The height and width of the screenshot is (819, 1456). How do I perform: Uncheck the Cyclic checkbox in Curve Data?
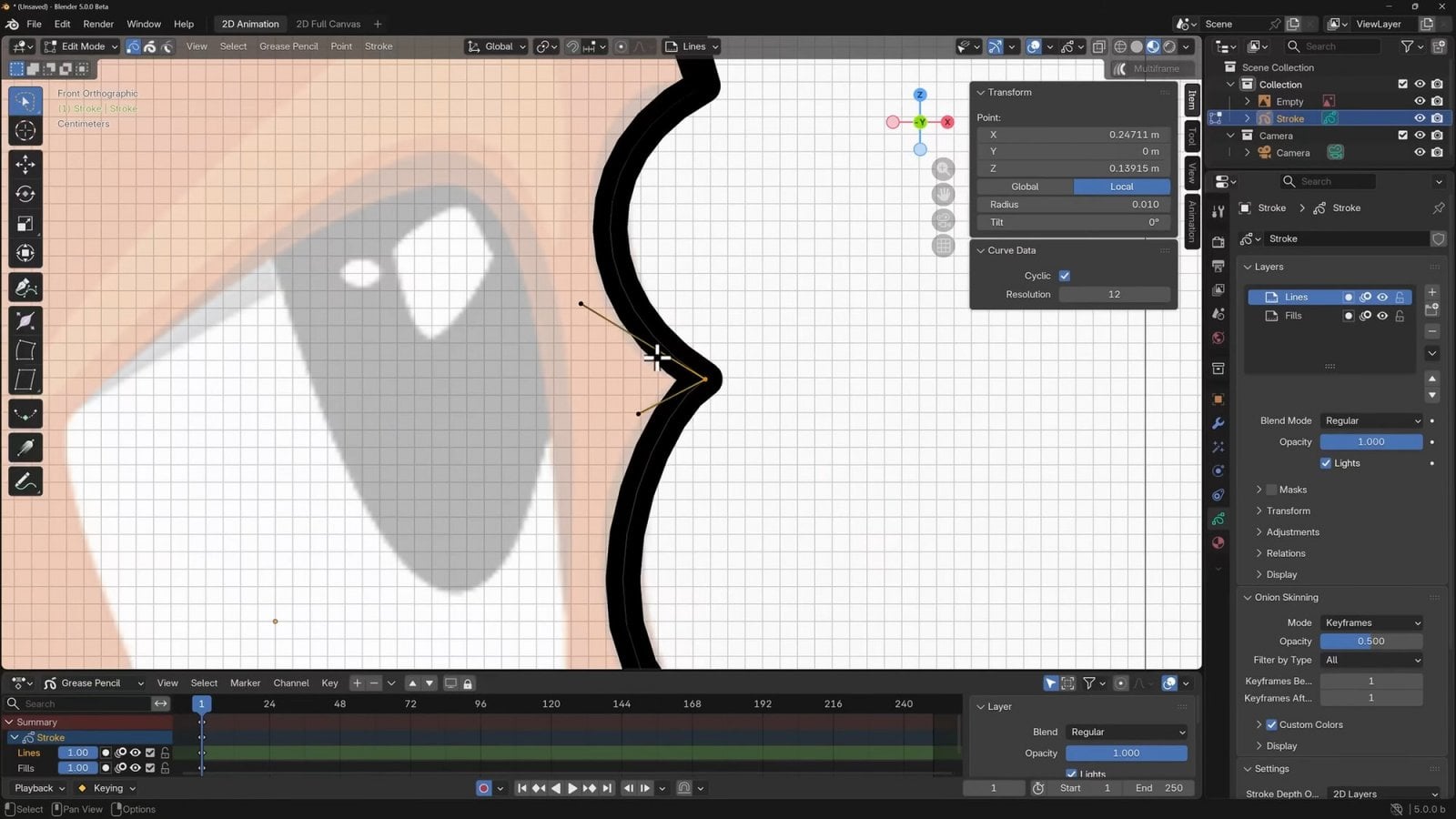[x=1065, y=276]
